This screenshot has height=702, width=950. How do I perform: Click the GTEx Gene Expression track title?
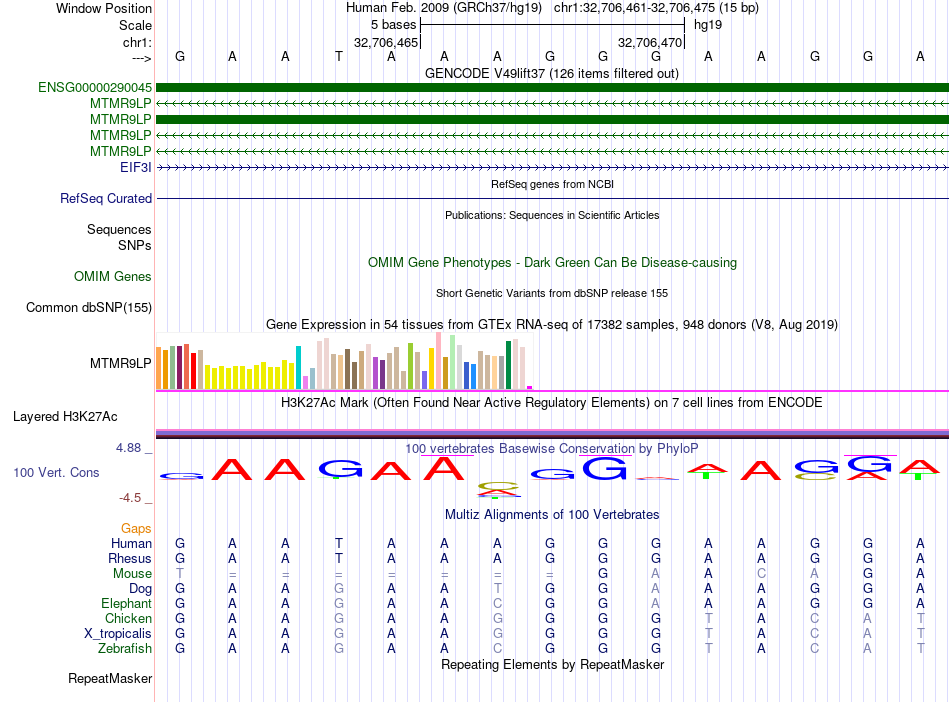pos(552,324)
